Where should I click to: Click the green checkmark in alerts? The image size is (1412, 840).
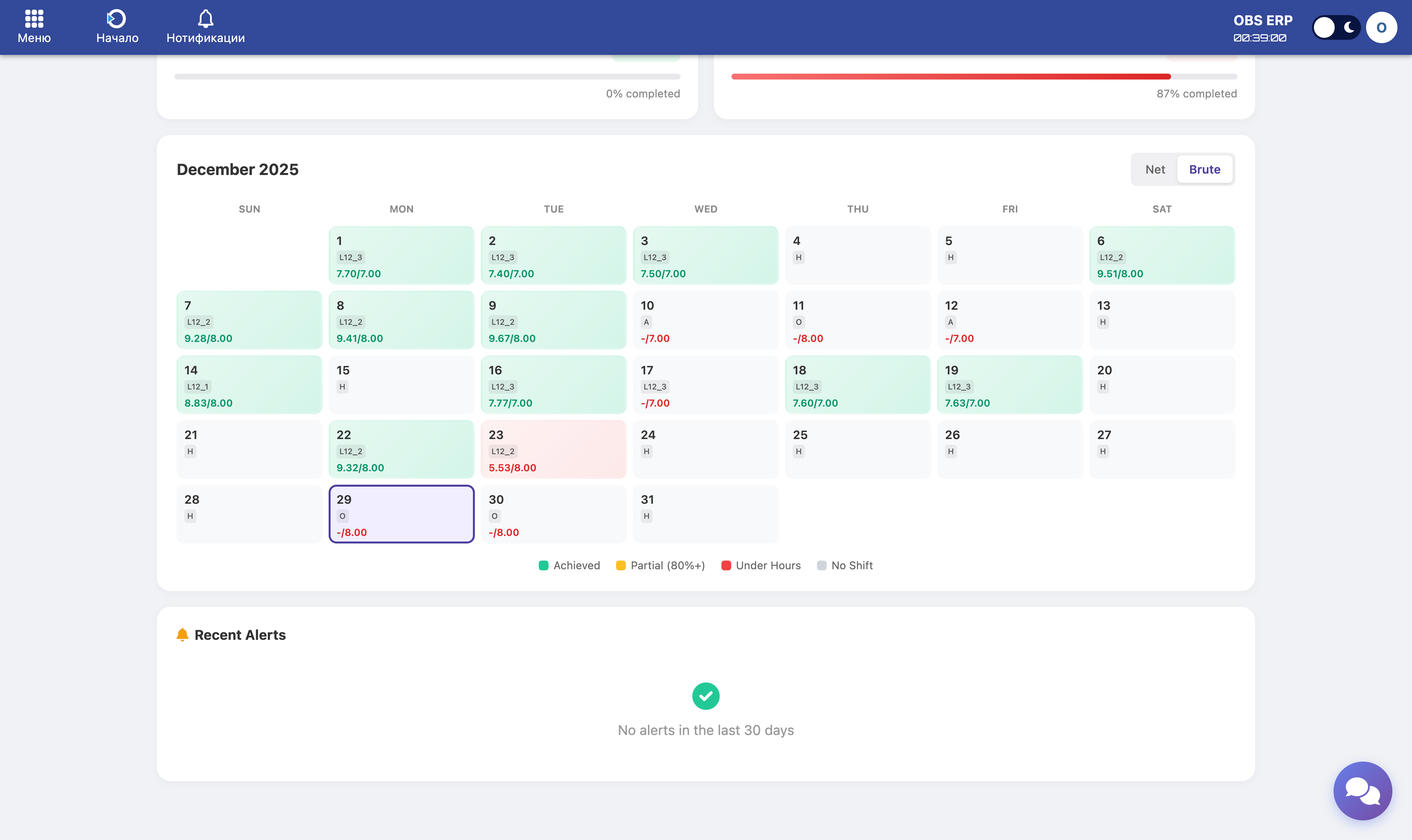[706, 696]
